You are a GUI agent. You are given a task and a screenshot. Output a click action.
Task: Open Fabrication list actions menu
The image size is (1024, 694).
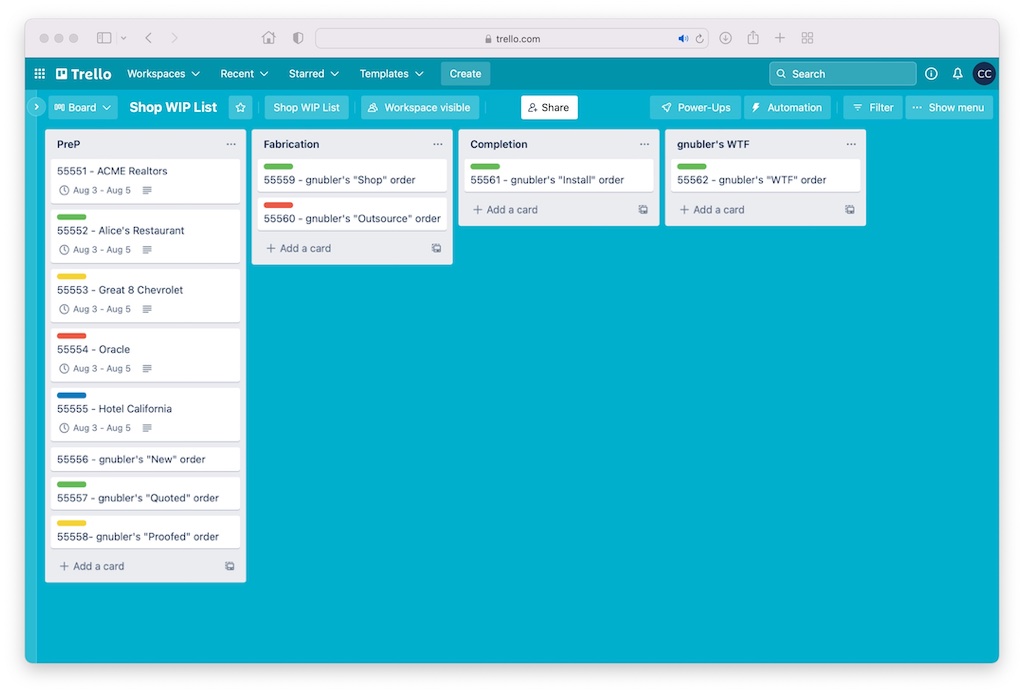tap(438, 144)
